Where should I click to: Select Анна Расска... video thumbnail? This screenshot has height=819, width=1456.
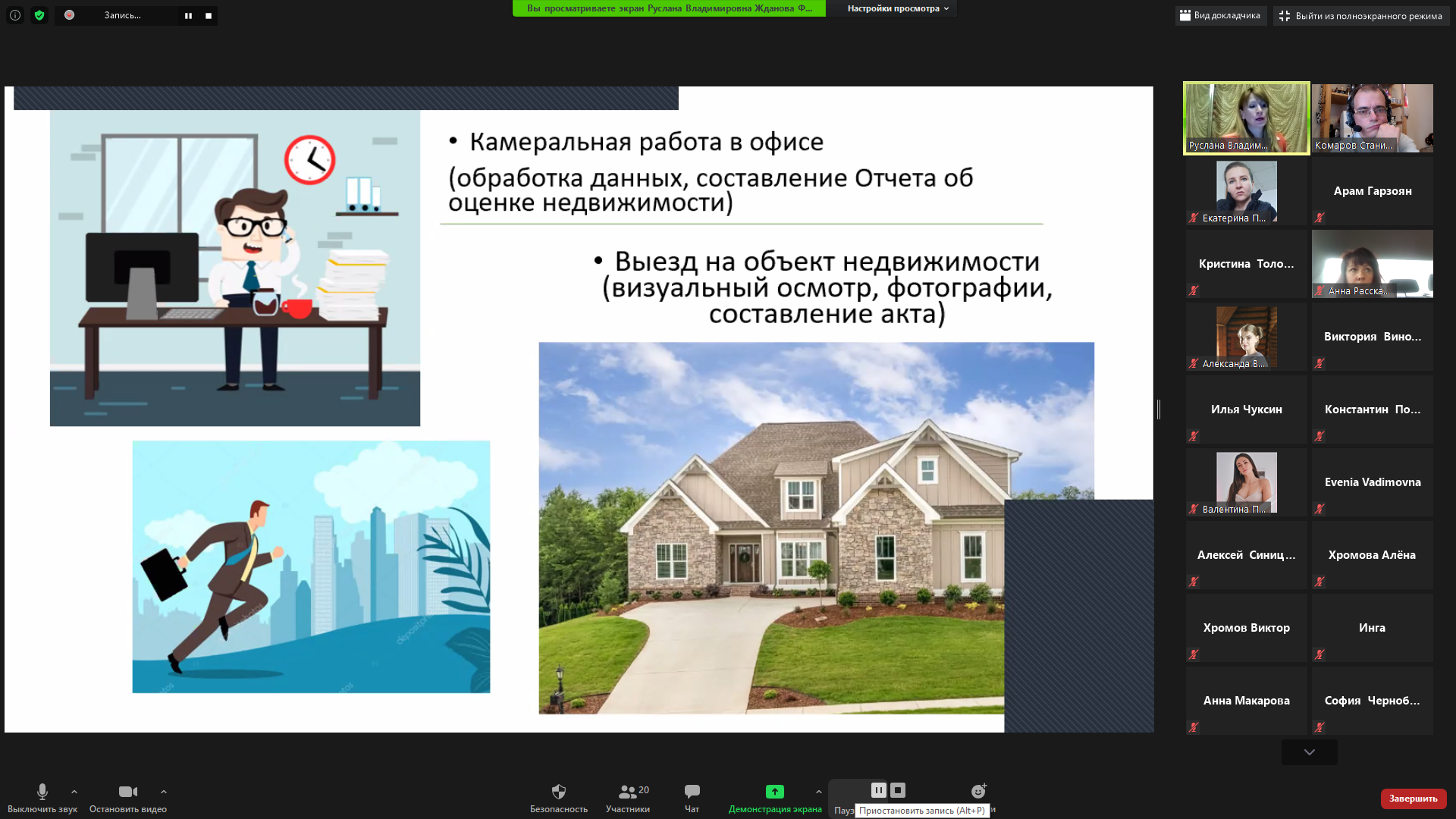pos(1373,264)
